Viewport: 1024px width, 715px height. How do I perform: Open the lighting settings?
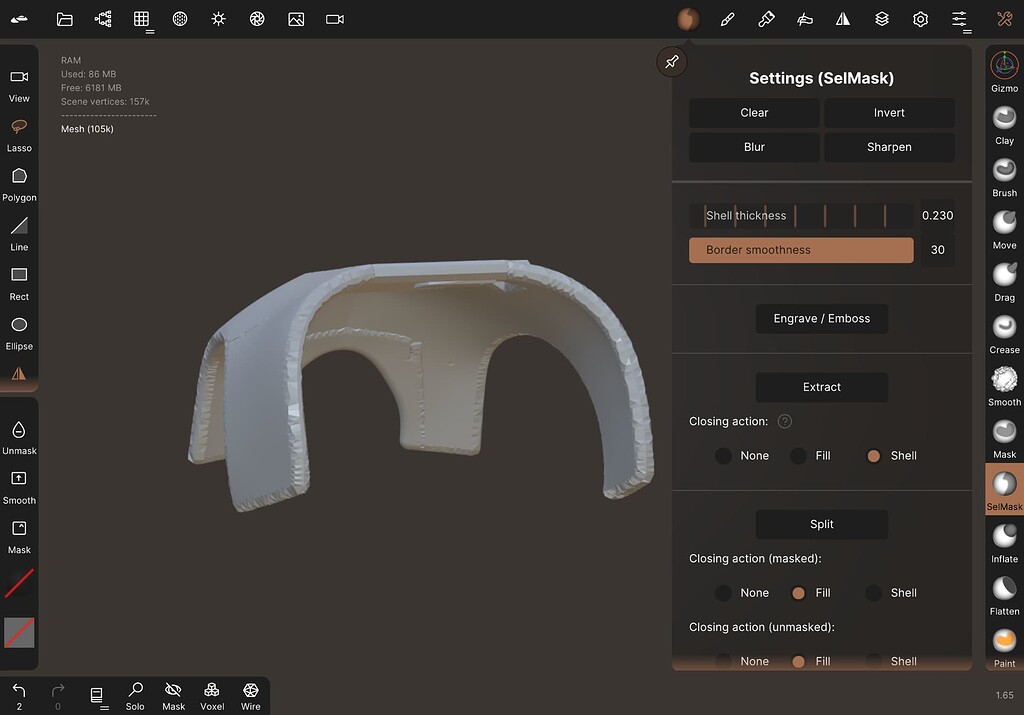click(x=218, y=19)
